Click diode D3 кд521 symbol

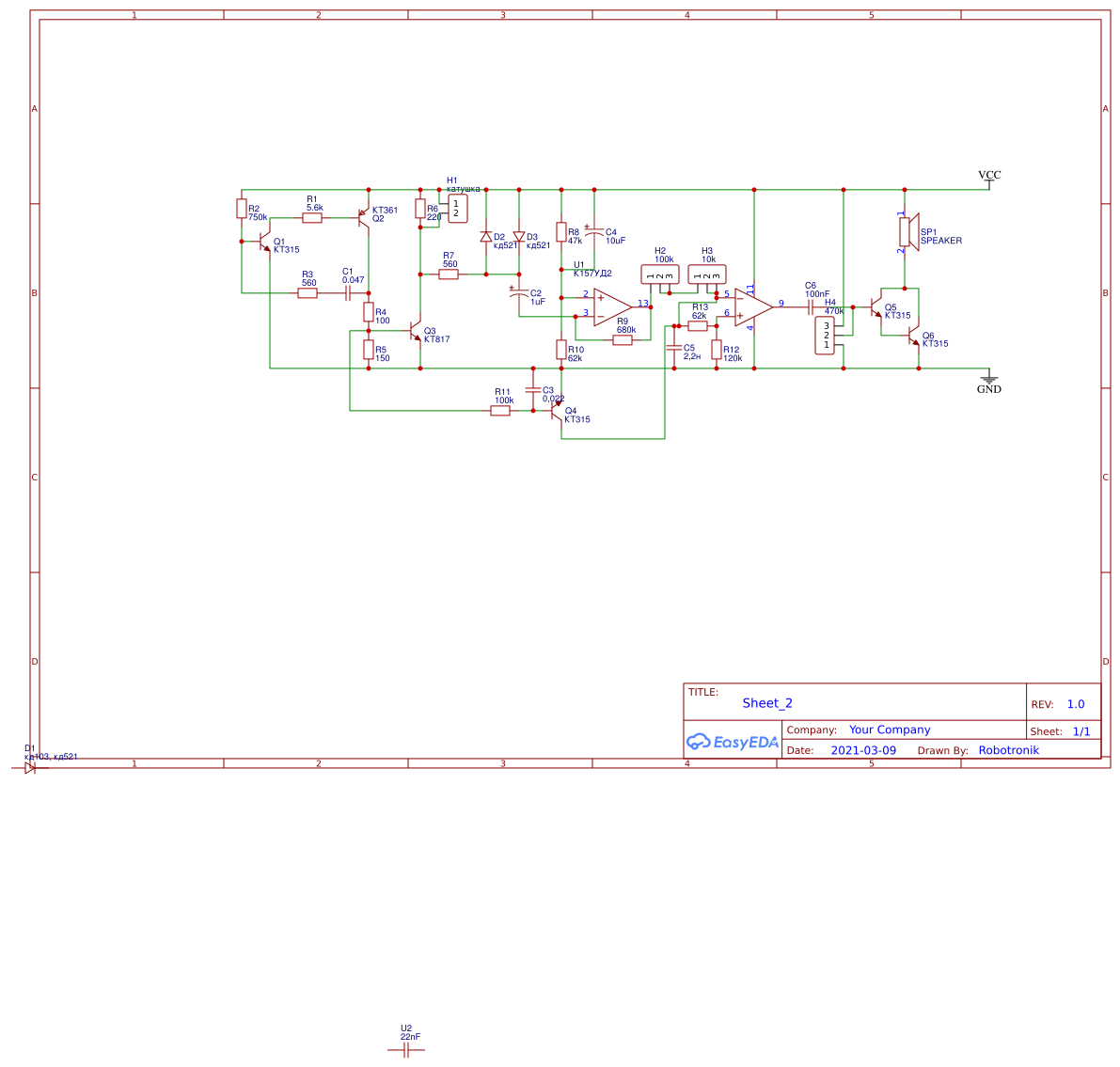point(520,235)
